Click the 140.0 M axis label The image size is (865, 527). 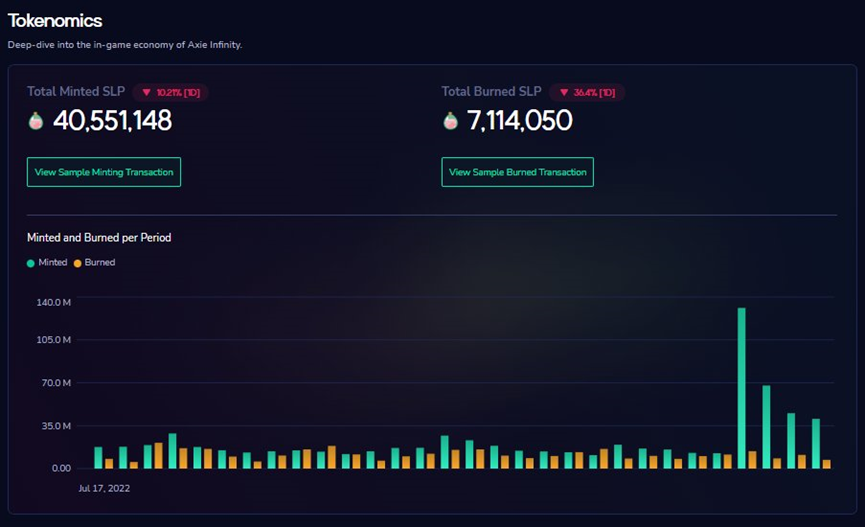pos(54,302)
